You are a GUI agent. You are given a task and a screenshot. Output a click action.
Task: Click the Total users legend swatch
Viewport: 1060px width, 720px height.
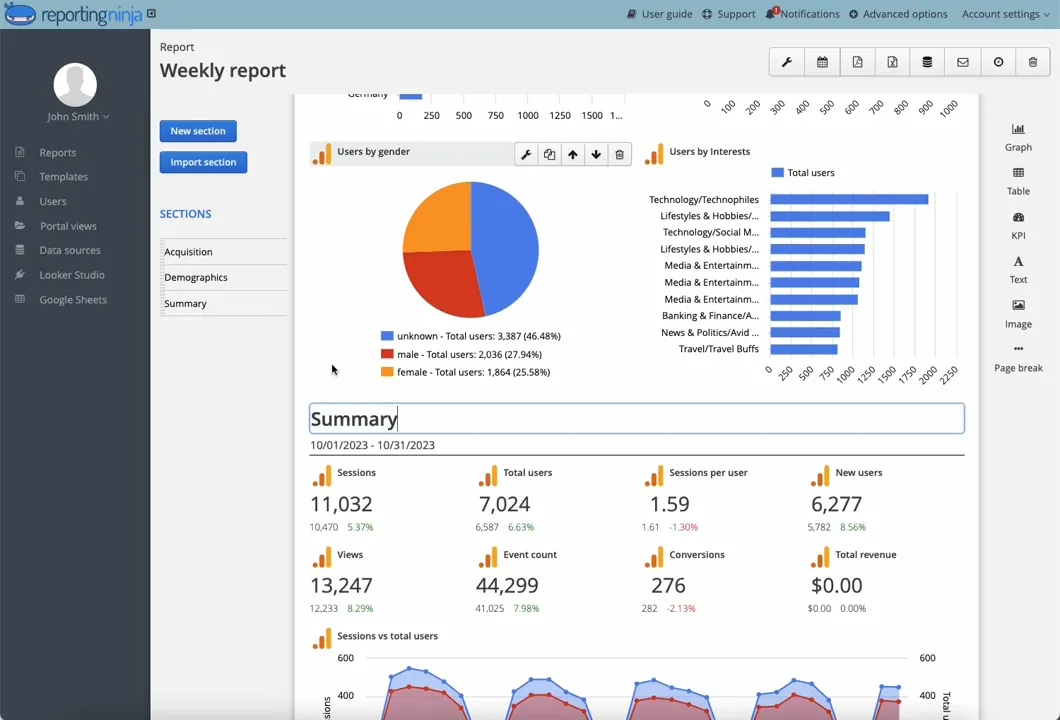pyautogui.click(x=777, y=173)
